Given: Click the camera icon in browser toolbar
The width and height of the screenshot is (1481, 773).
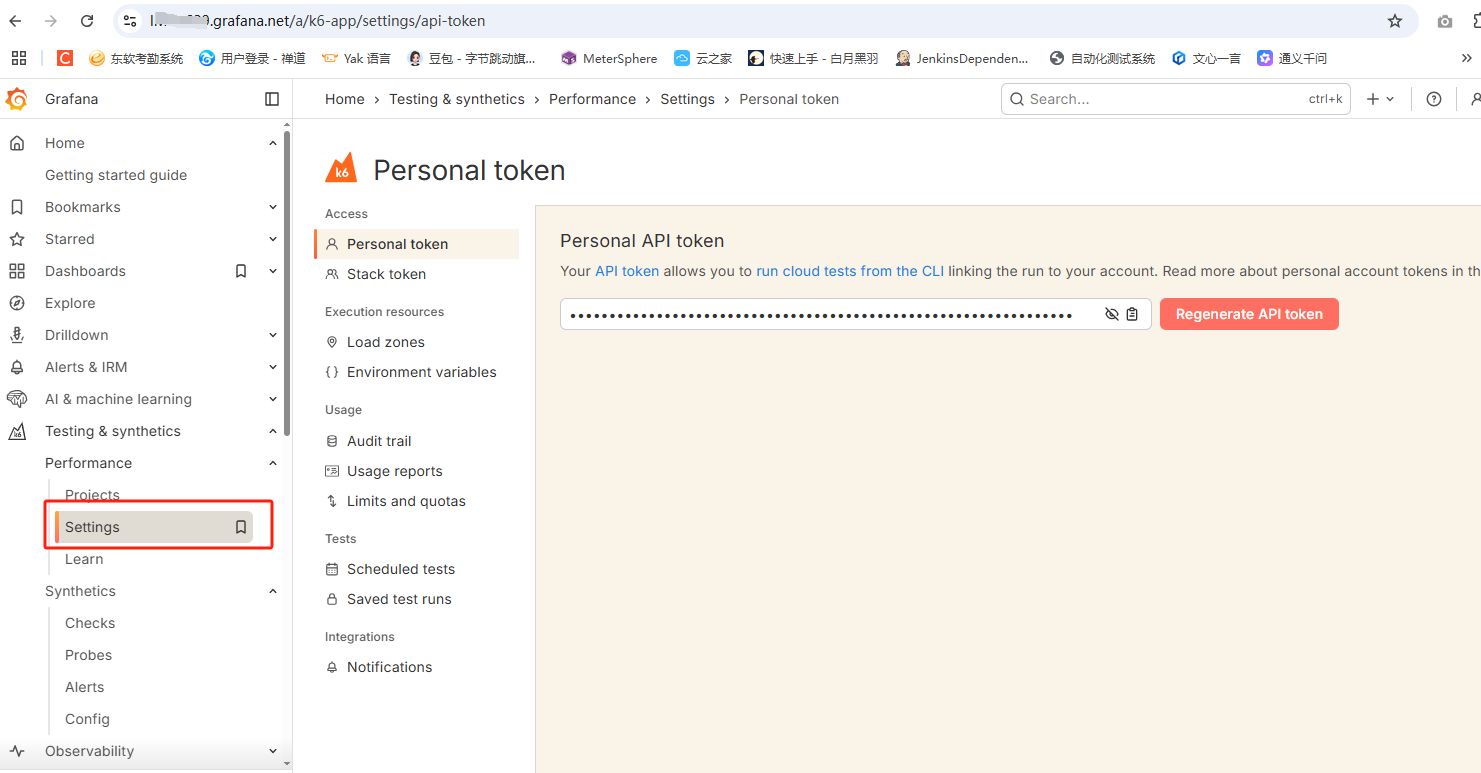Looking at the screenshot, I should click(x=1444, y=21).
